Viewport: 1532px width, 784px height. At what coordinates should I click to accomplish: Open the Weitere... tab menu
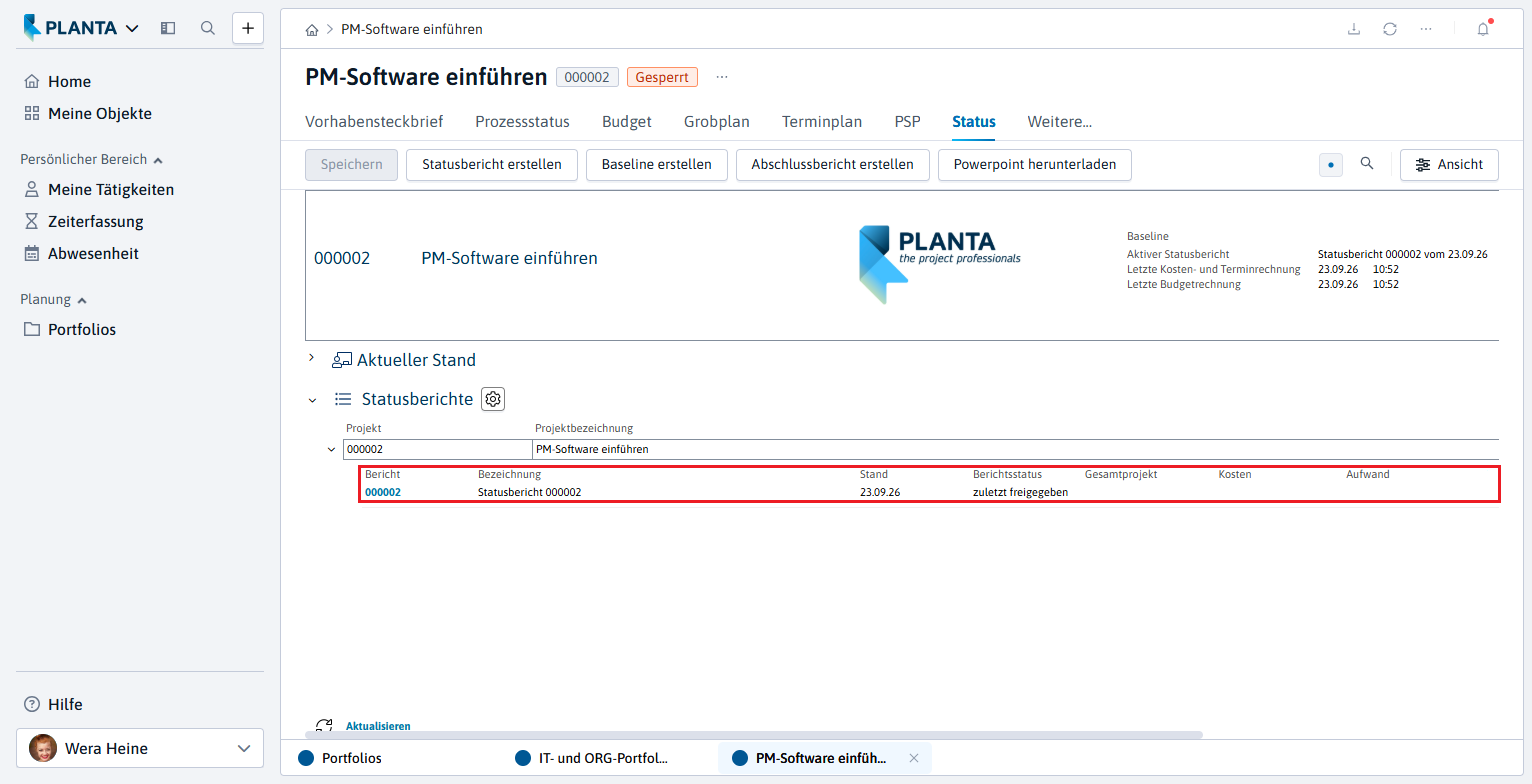(x=1060, y=122)
